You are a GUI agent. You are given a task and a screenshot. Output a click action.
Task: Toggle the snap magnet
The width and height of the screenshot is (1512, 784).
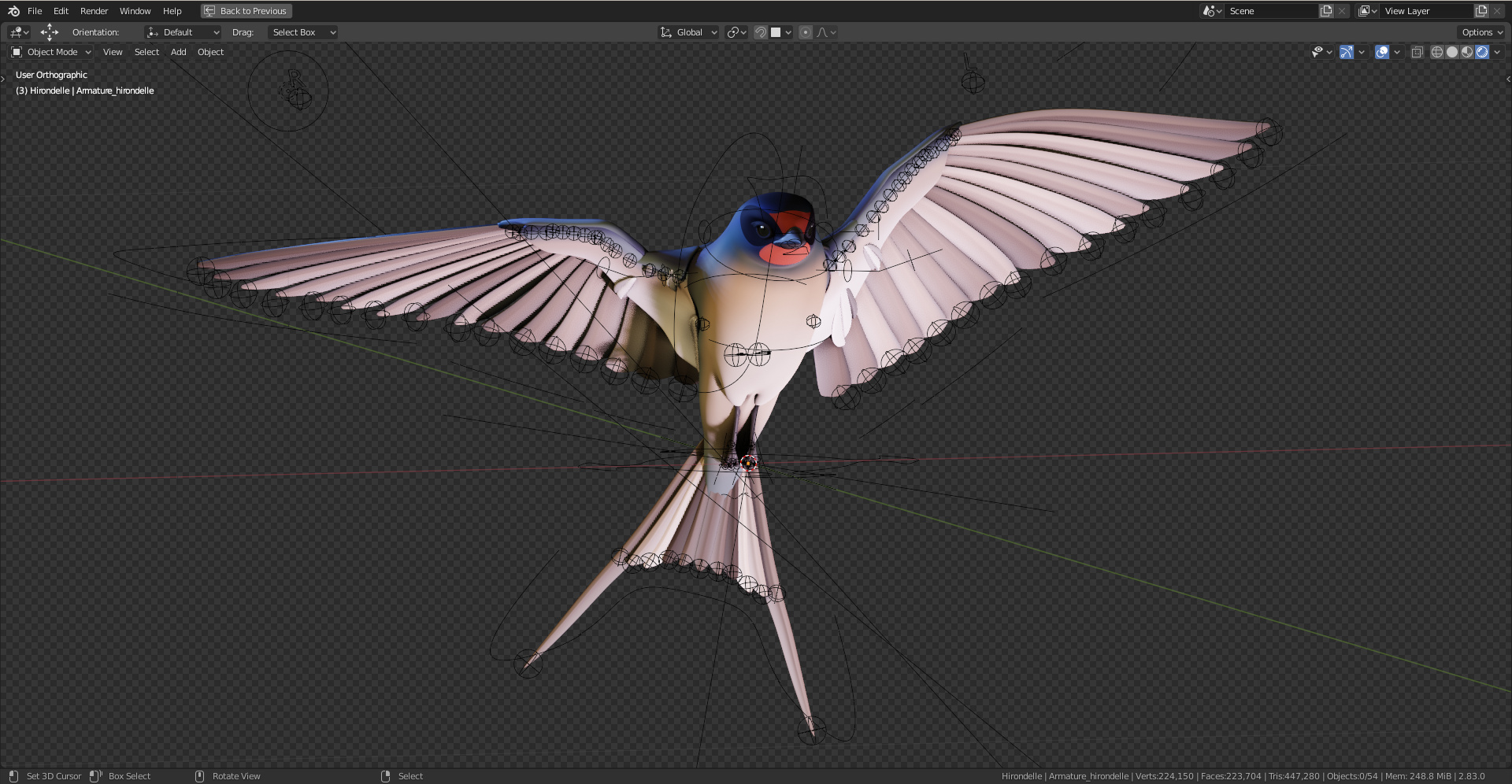coord(760,32)
